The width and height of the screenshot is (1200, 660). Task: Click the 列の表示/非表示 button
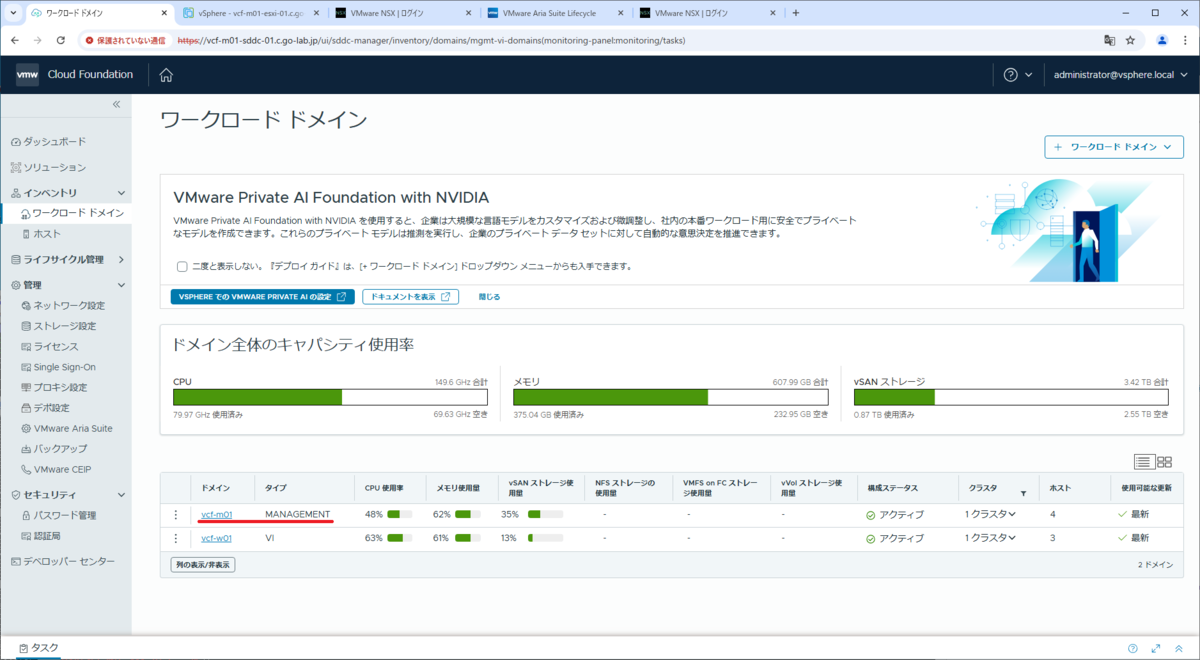tap(203, 565)
